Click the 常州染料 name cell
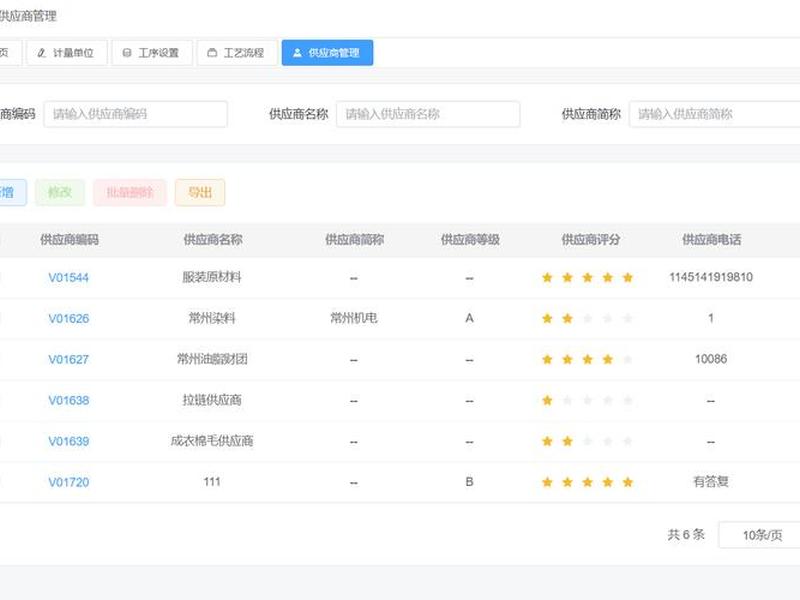 212,318
